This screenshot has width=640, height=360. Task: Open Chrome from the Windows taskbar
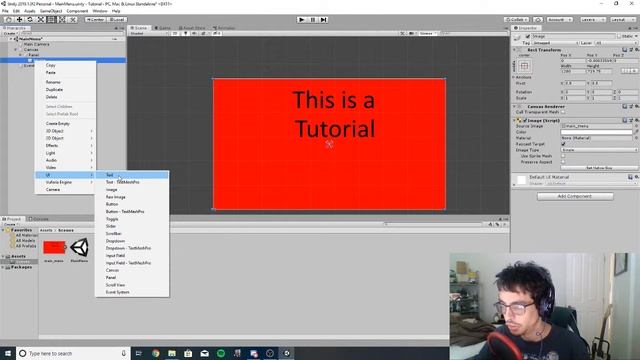pos(156,353)
